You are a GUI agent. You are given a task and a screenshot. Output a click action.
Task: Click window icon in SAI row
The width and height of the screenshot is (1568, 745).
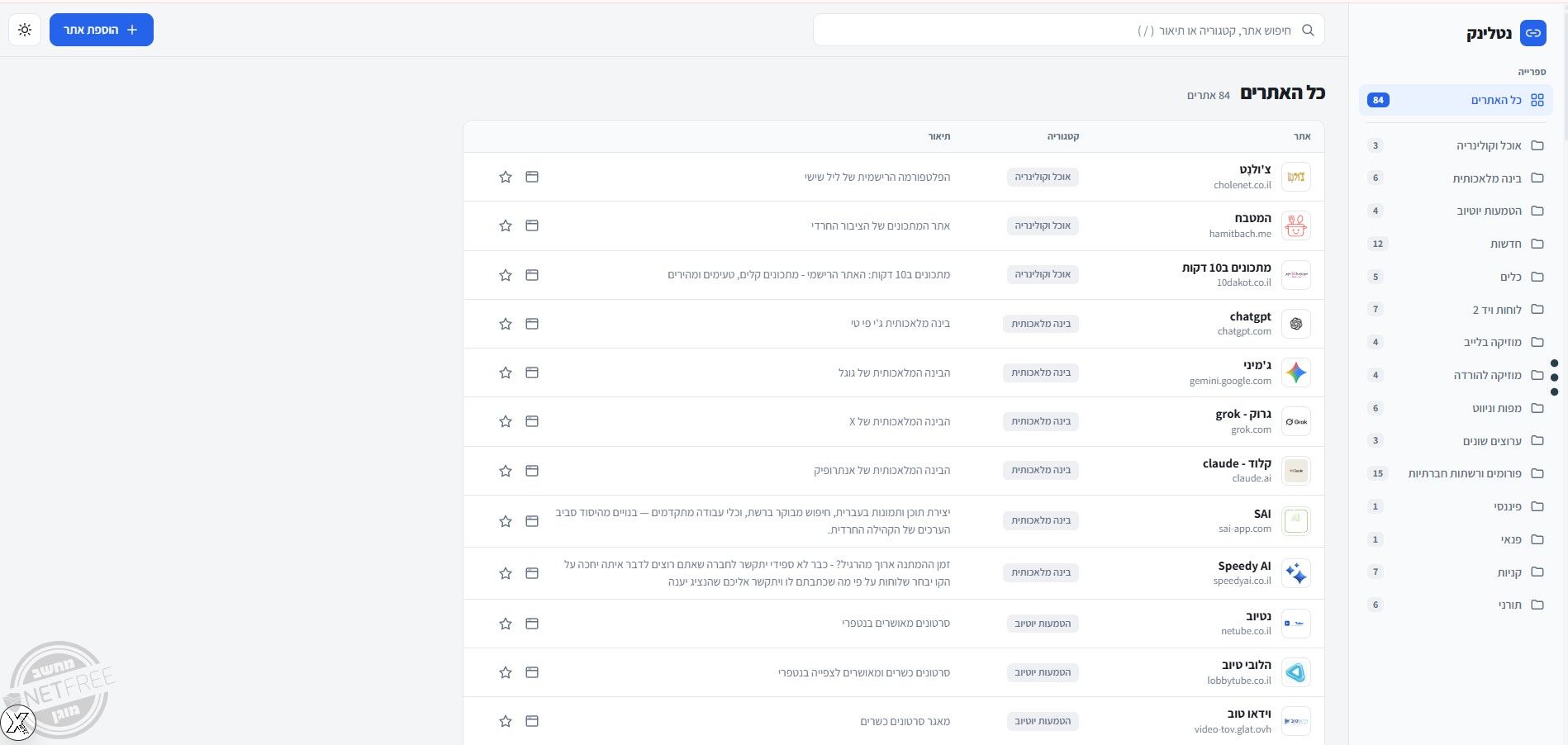(532, 521)
